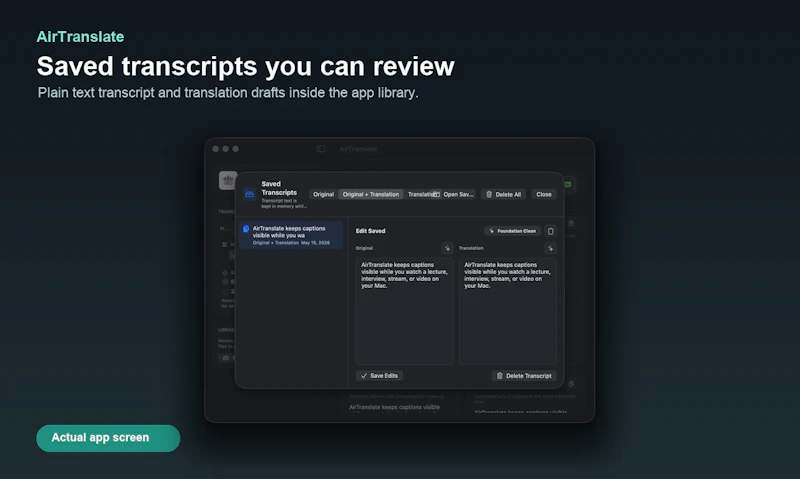Screen dimensions: 800x479
Task: Click the Delete Transcript button
Action: coord(524,375)
